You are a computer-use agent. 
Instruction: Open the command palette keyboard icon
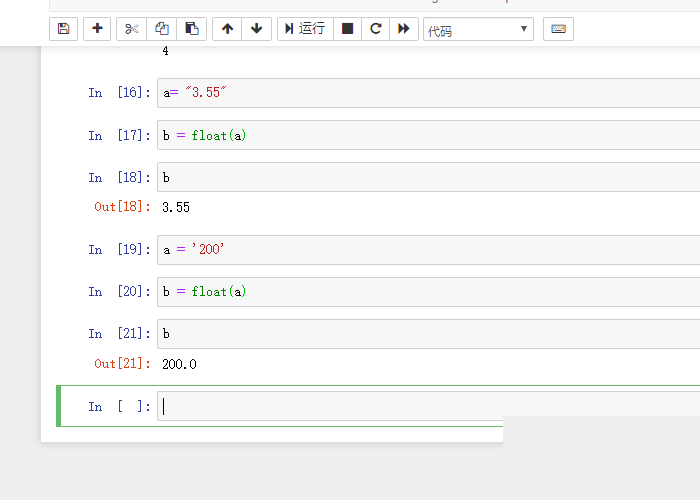[x=558, y=29]
